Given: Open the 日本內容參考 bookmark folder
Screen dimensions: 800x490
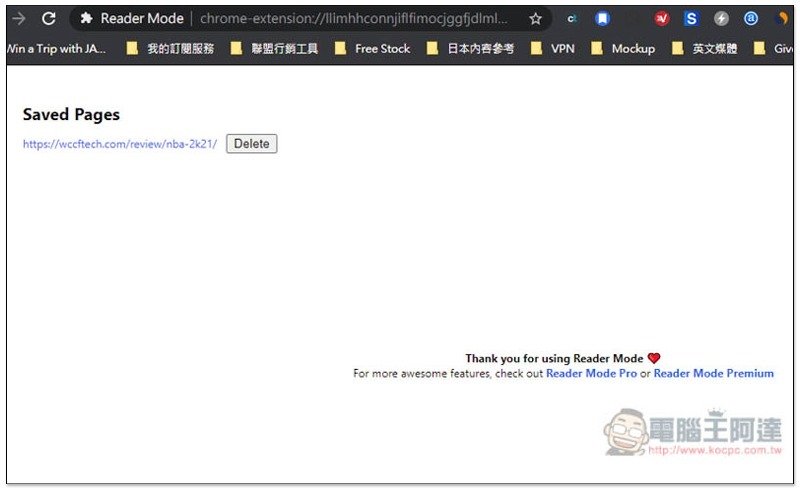Looking at the screenshot, I should pyautogui.click(x=470, y=49).
